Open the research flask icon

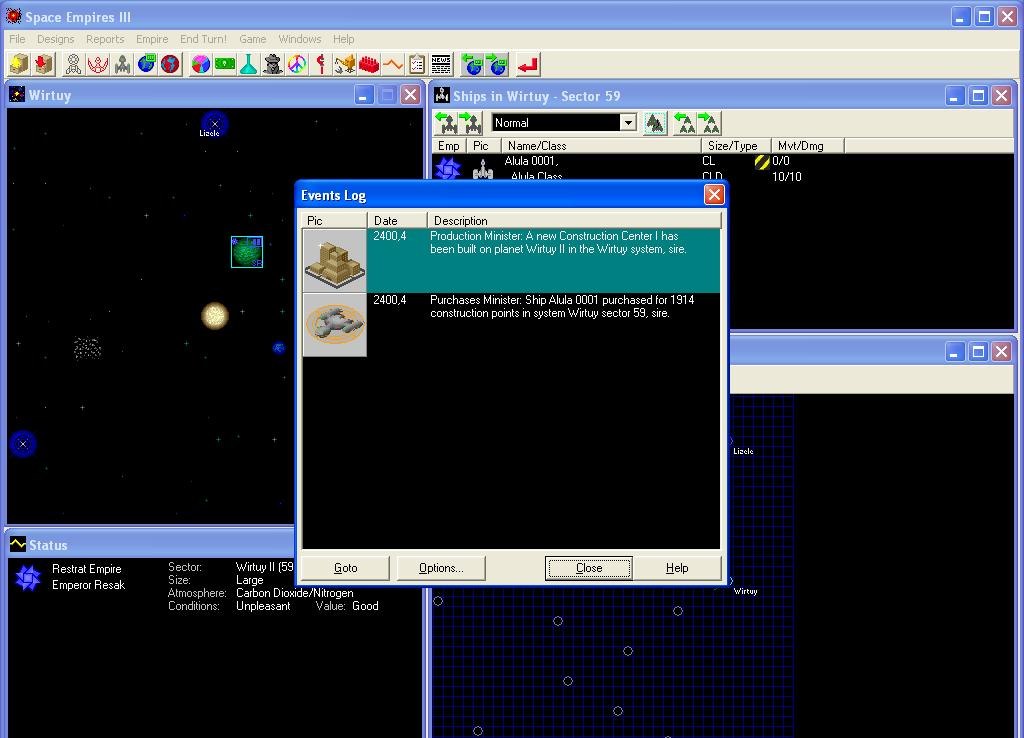coord(249,64)
